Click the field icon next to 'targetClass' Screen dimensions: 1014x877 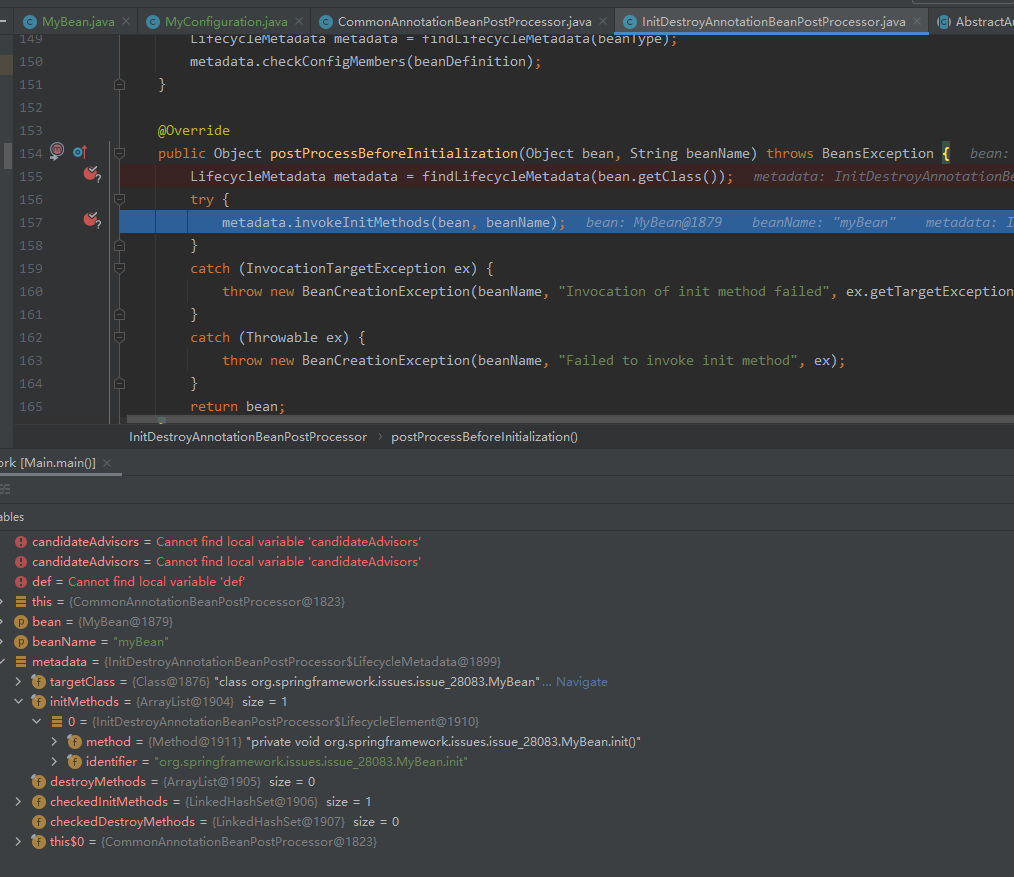[39, 682]
